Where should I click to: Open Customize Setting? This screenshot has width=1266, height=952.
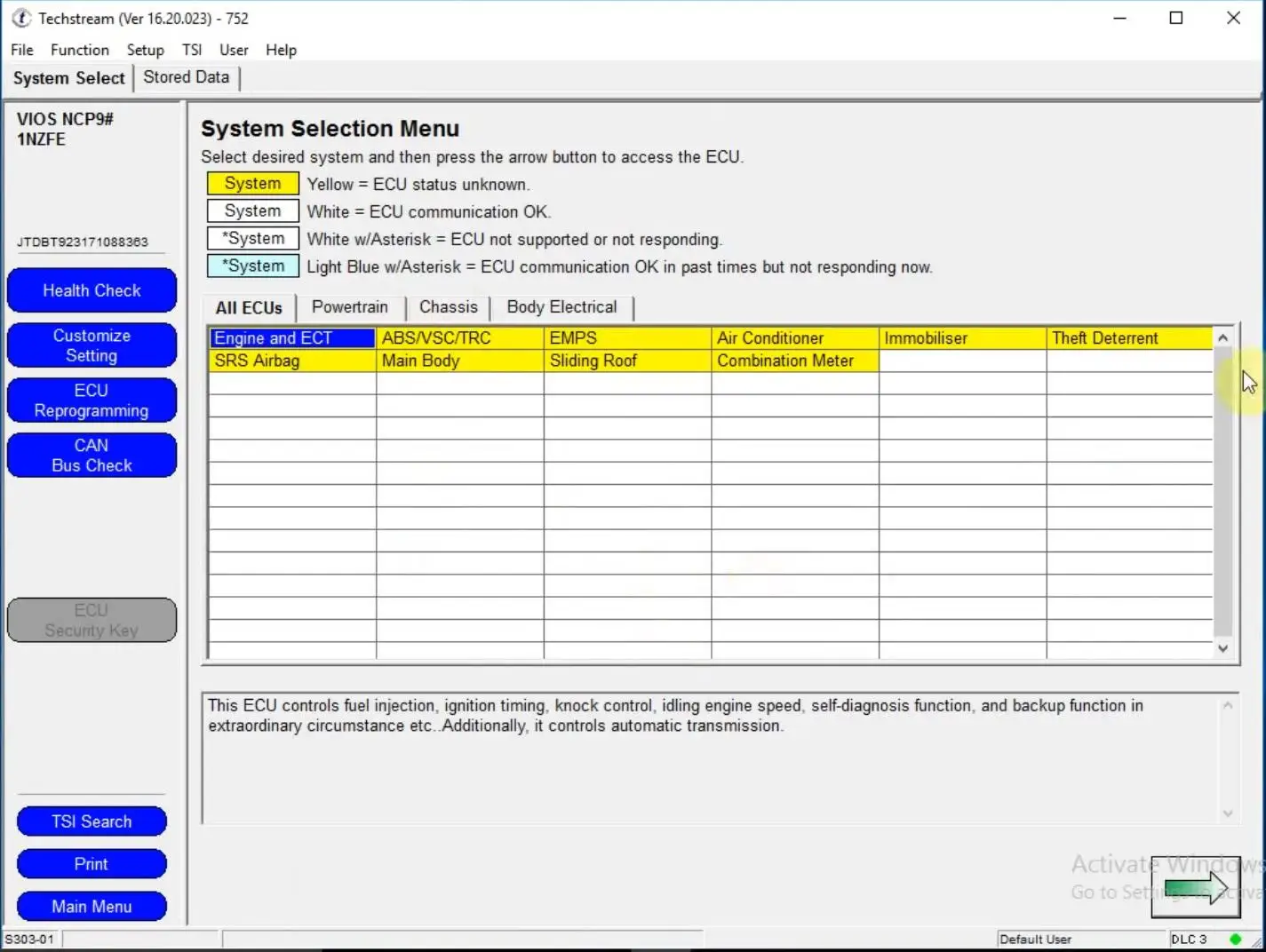click(x=92, y=345)
